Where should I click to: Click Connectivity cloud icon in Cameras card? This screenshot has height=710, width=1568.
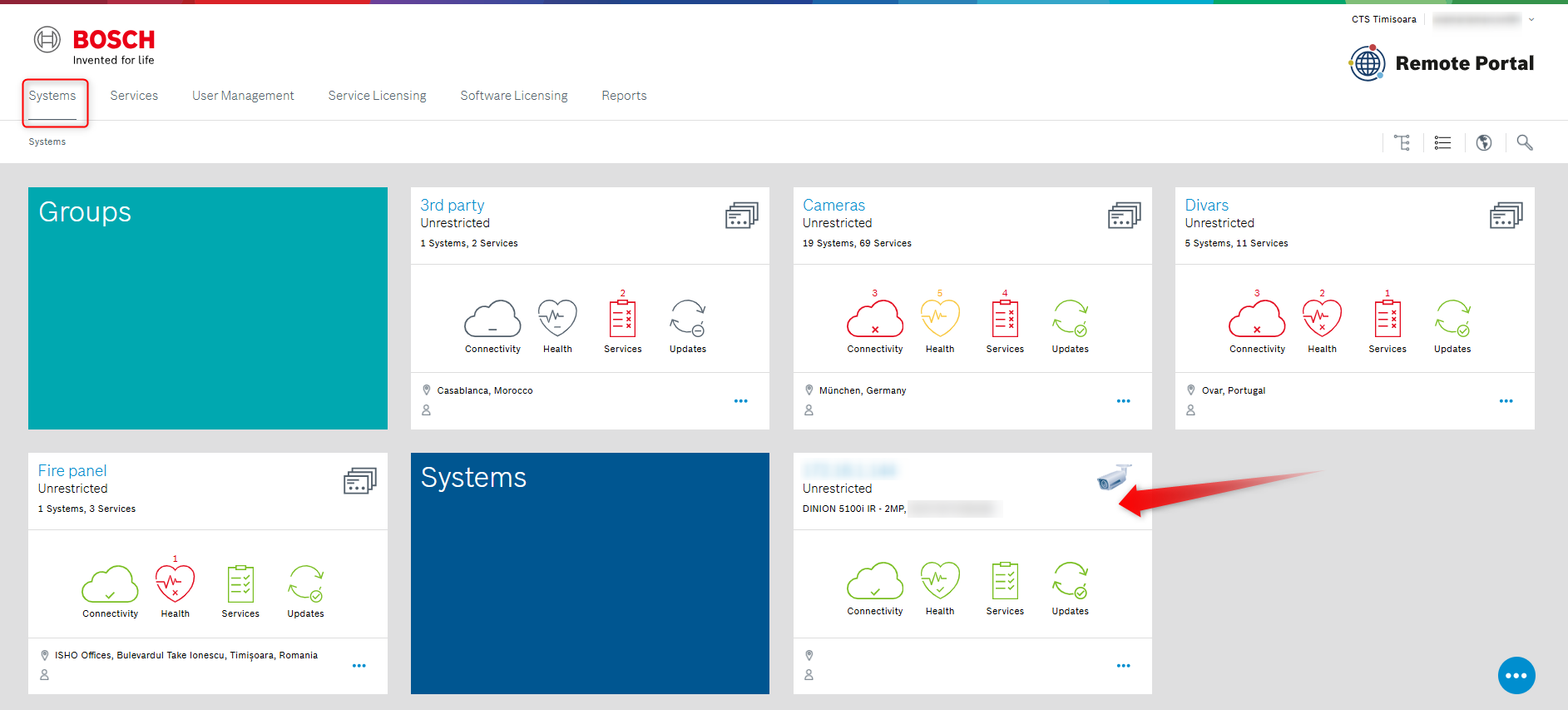coord(874,320)
